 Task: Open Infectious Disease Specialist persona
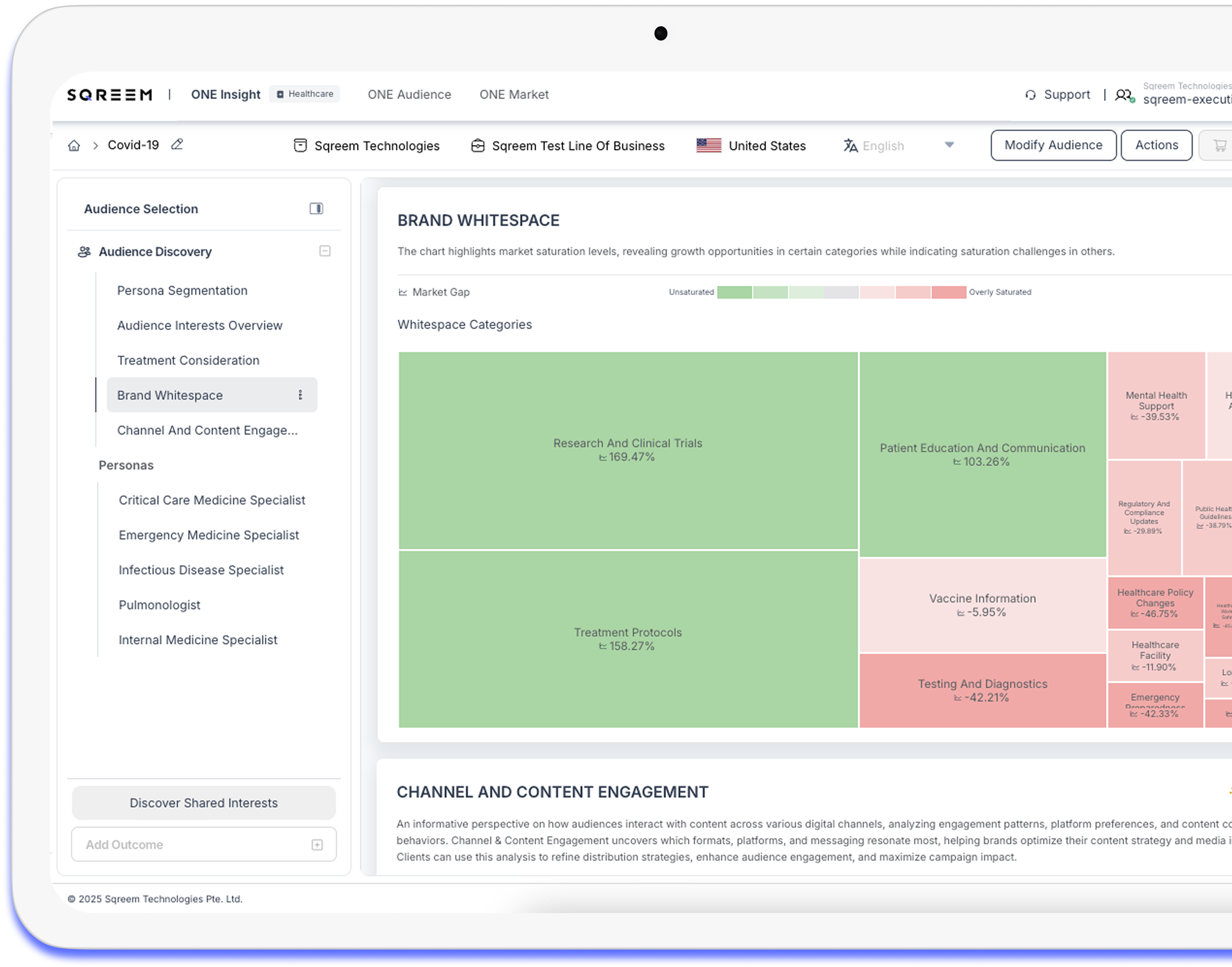(x=201, y=570)
